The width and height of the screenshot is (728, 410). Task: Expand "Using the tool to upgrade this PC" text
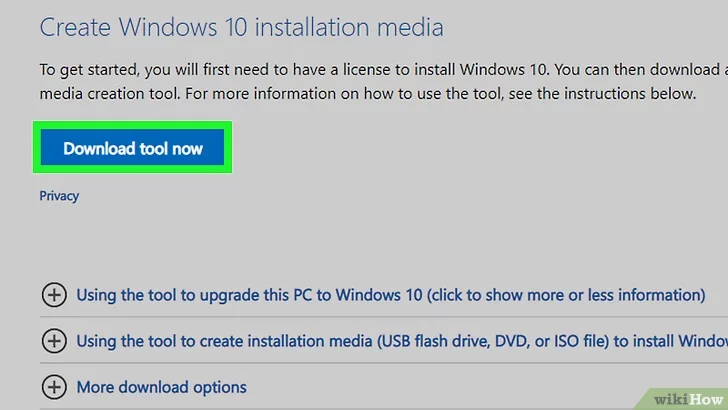pos(250,295)
